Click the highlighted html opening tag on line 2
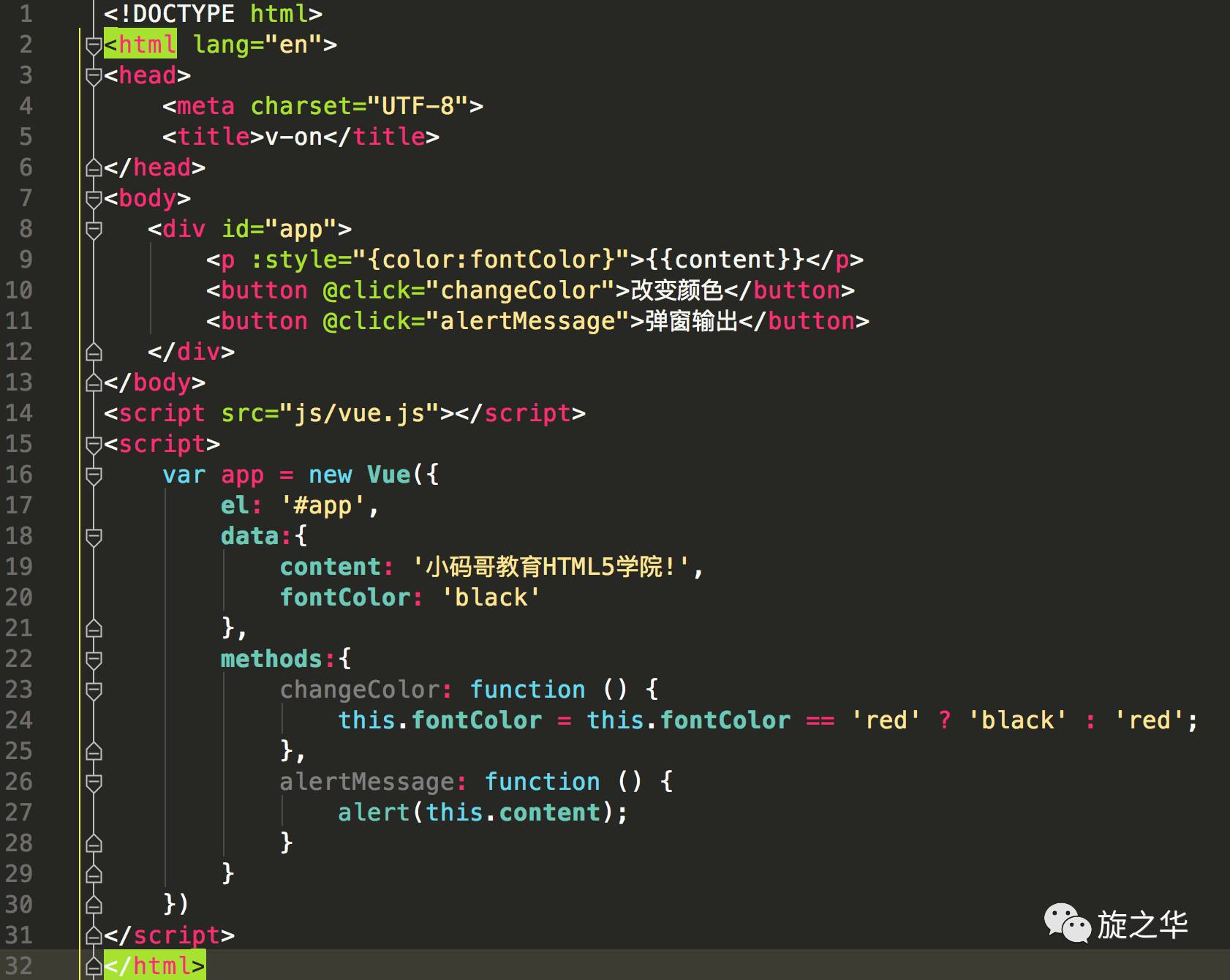This screenshot has height=980, width=1230. [140, 45]
